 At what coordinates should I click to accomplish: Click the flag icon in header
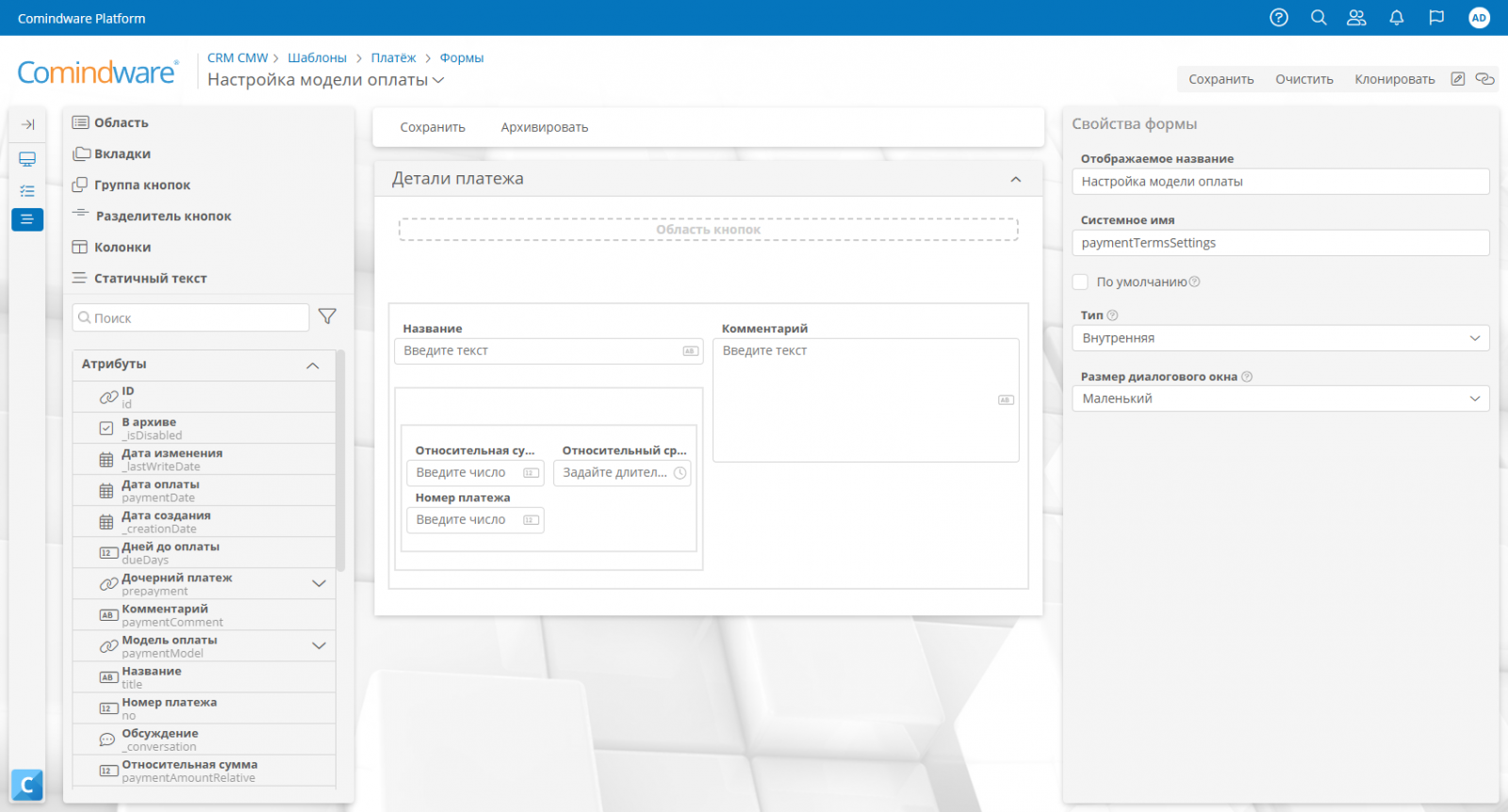click(1436, 18)
